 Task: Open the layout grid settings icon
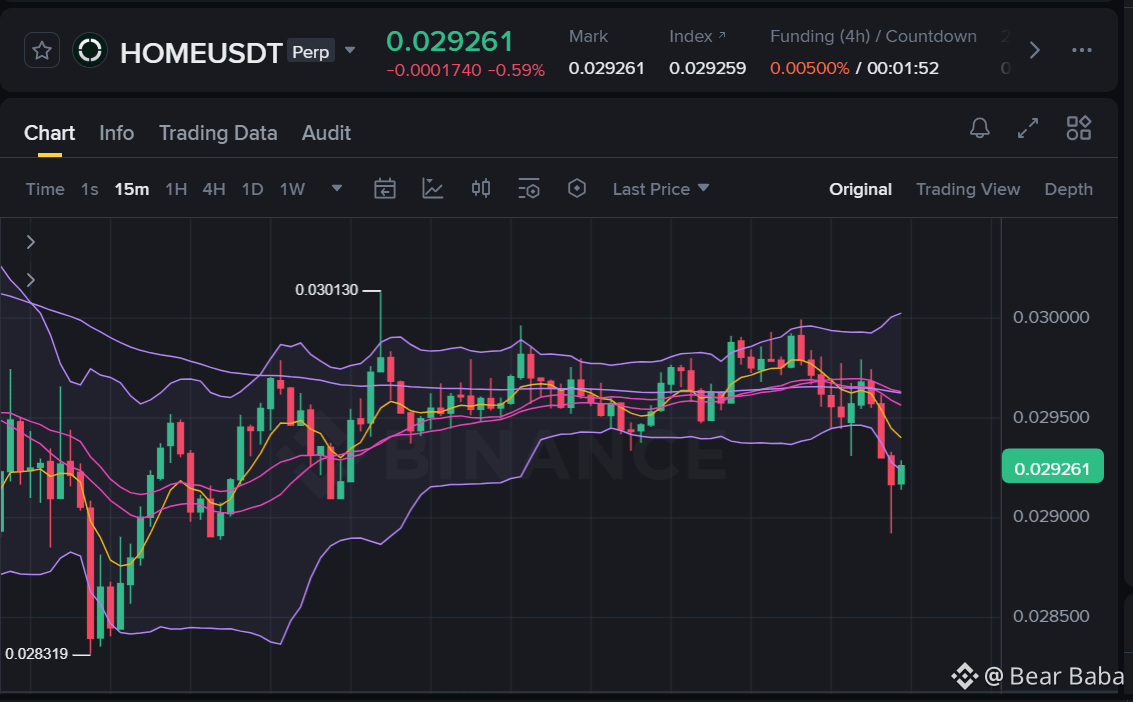coord(1079,128)
